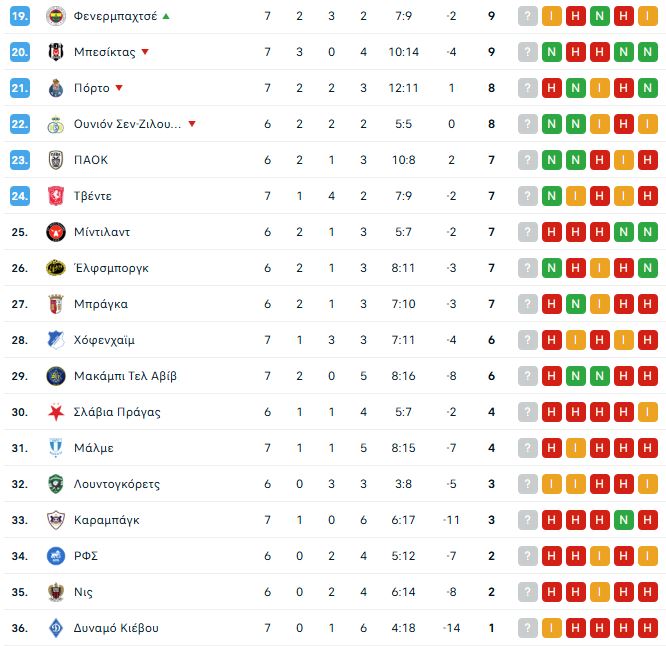Click the gray question mark in Πόρτο row
Screen dimensions: 666x646
click(527, 88)
